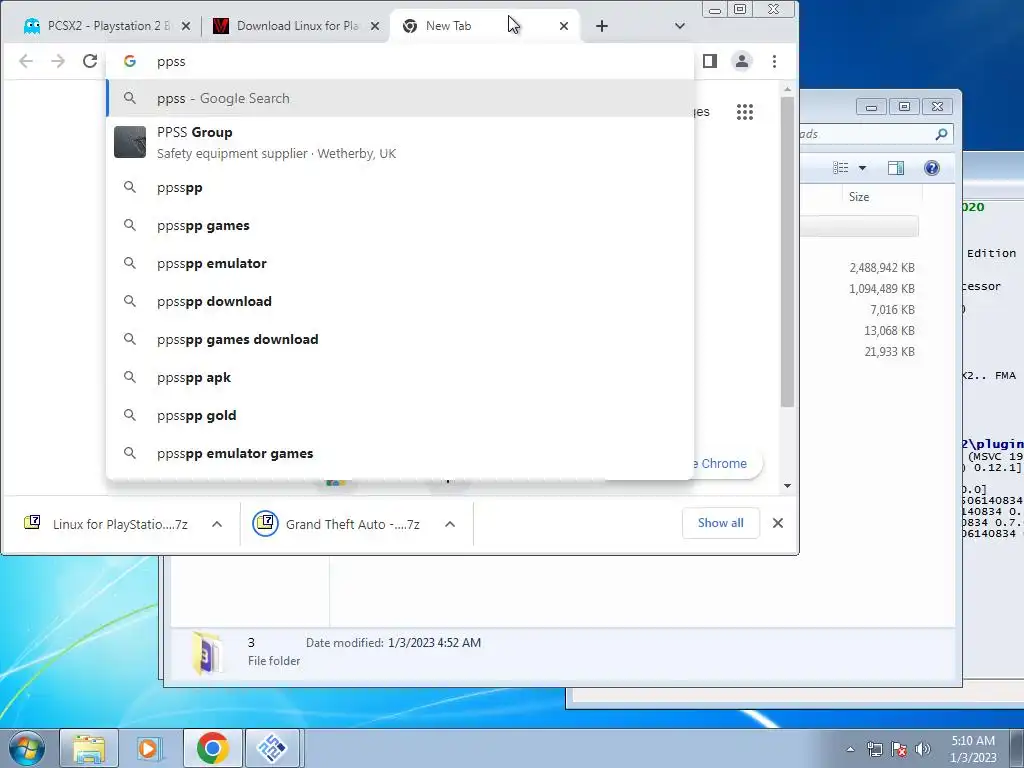Toggle the Chrome side panel icon
The image size is (1024, 768).
(x=710, y=61)
